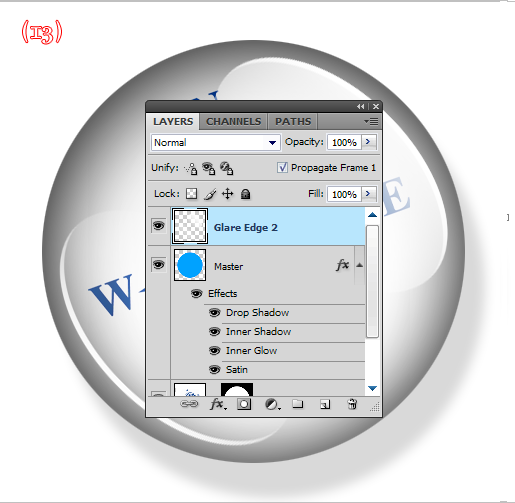Hide the Master layer
The height and width of the screenshot is (503, 515).
tap(159, 265)
